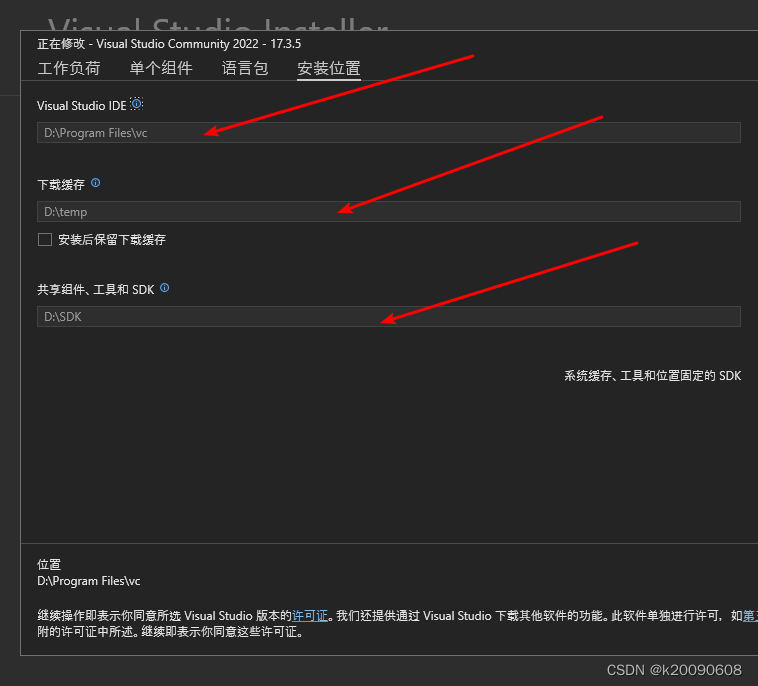Click the info icon beside 共享组件、工具和 SDK
Viewport: 758px width, 686px height.
tap(164, 288)
